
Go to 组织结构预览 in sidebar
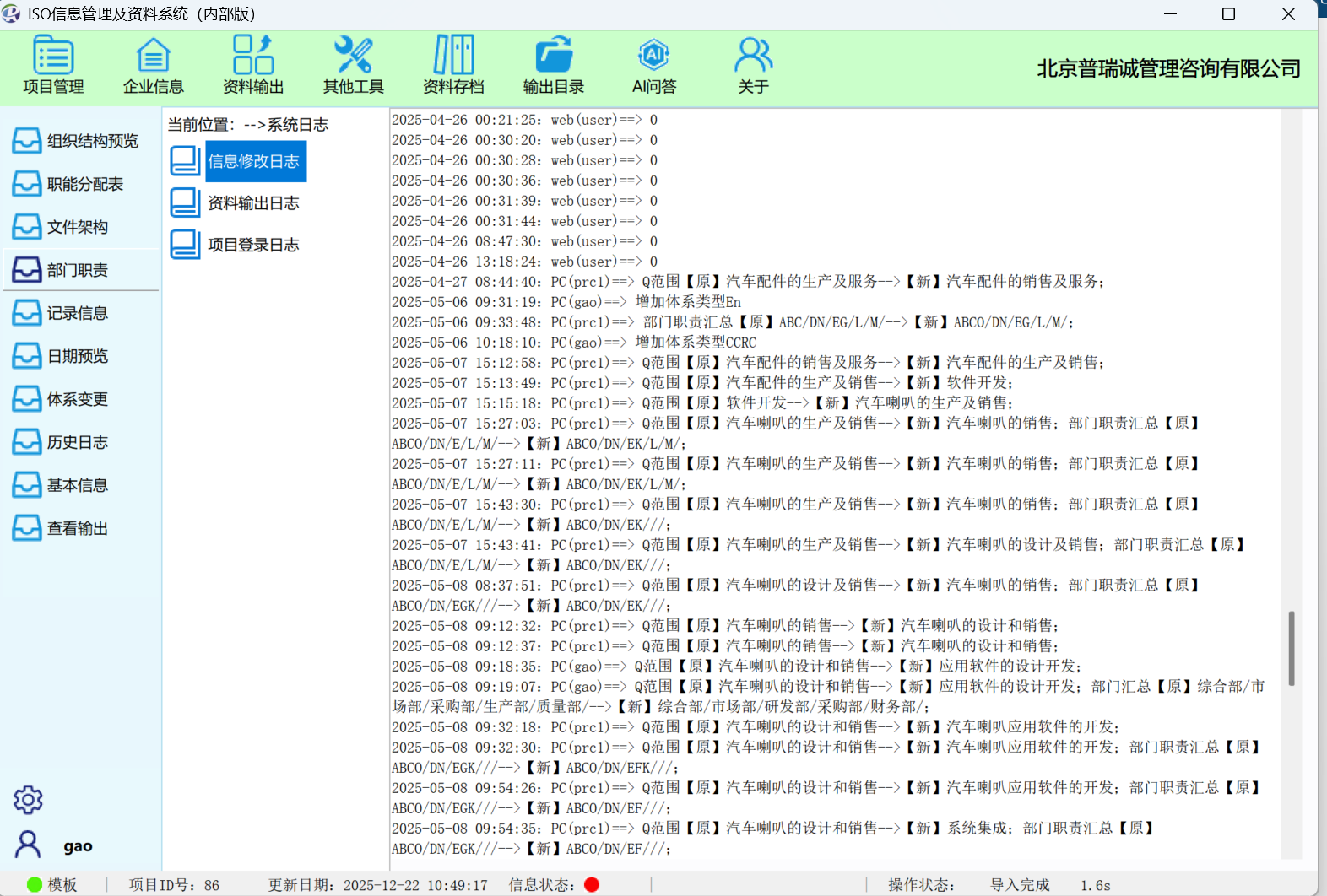tap(81, 141)
